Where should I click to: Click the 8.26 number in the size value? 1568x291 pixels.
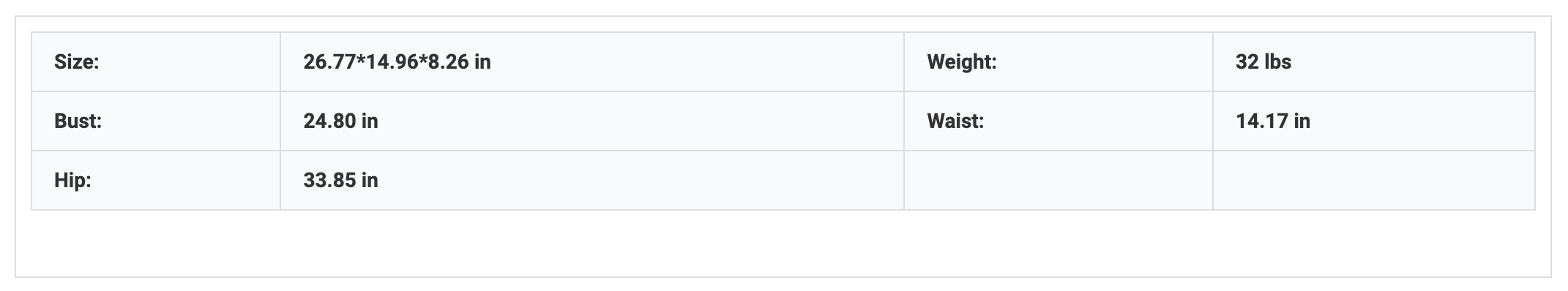(x=449, y=62)
